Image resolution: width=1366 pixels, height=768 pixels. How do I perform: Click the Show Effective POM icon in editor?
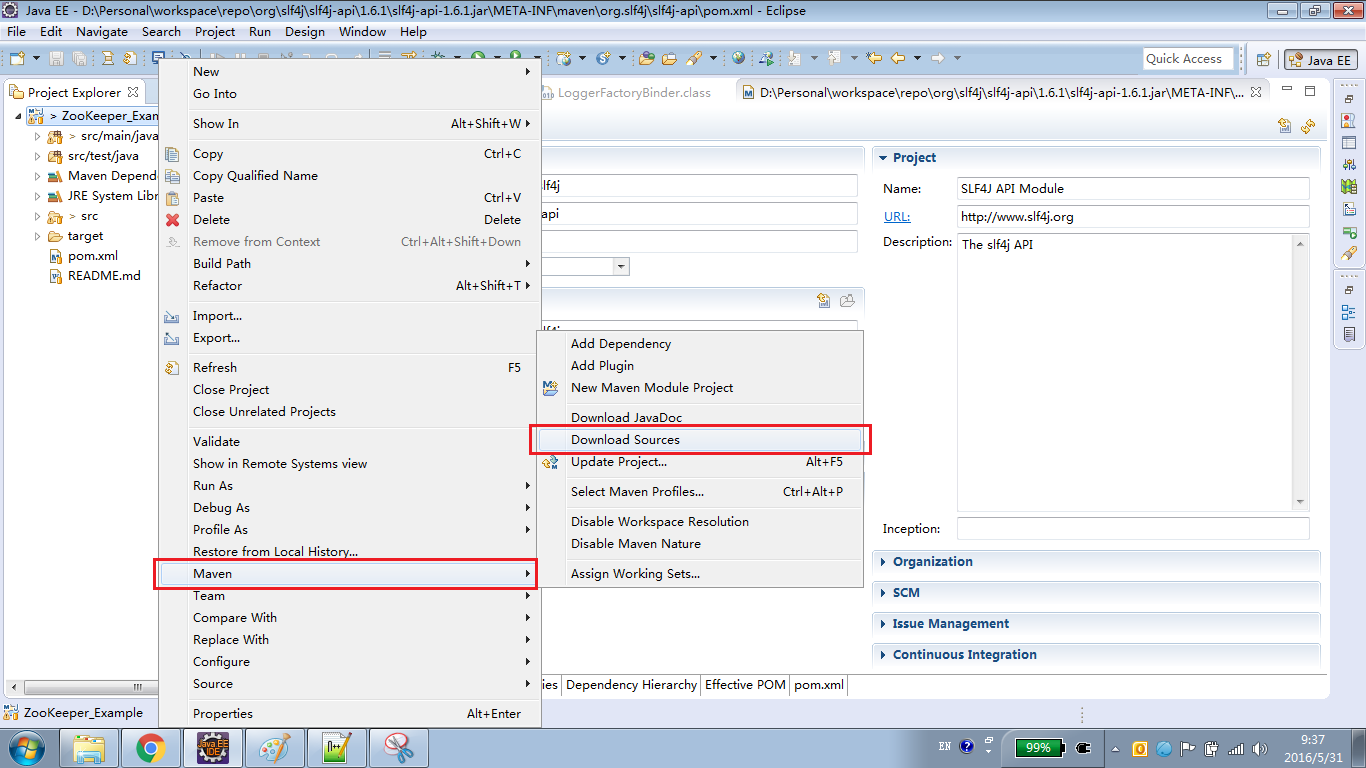pyautogui.click(x=1286, y=126)
